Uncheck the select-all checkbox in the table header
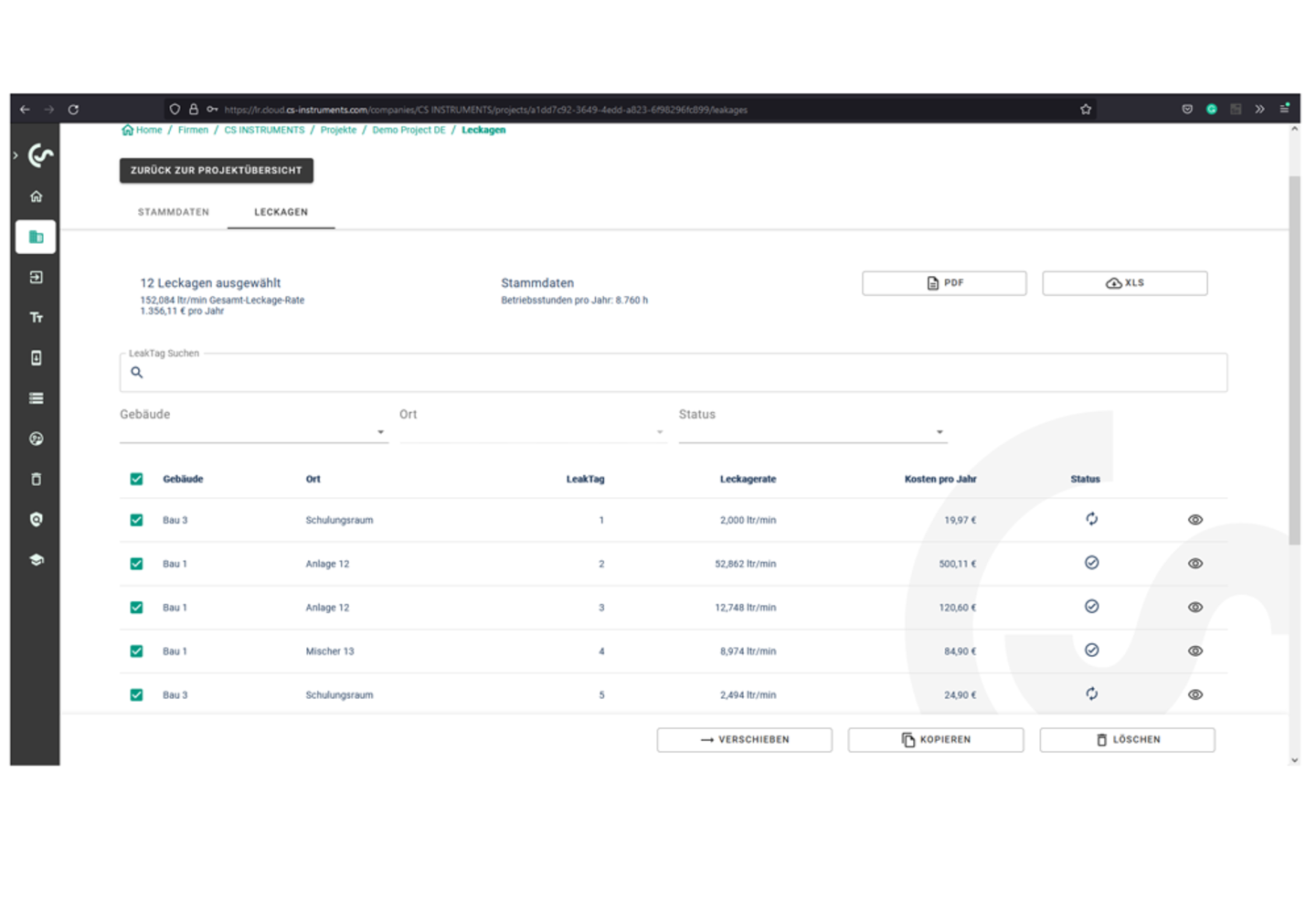 pos(136,479)
